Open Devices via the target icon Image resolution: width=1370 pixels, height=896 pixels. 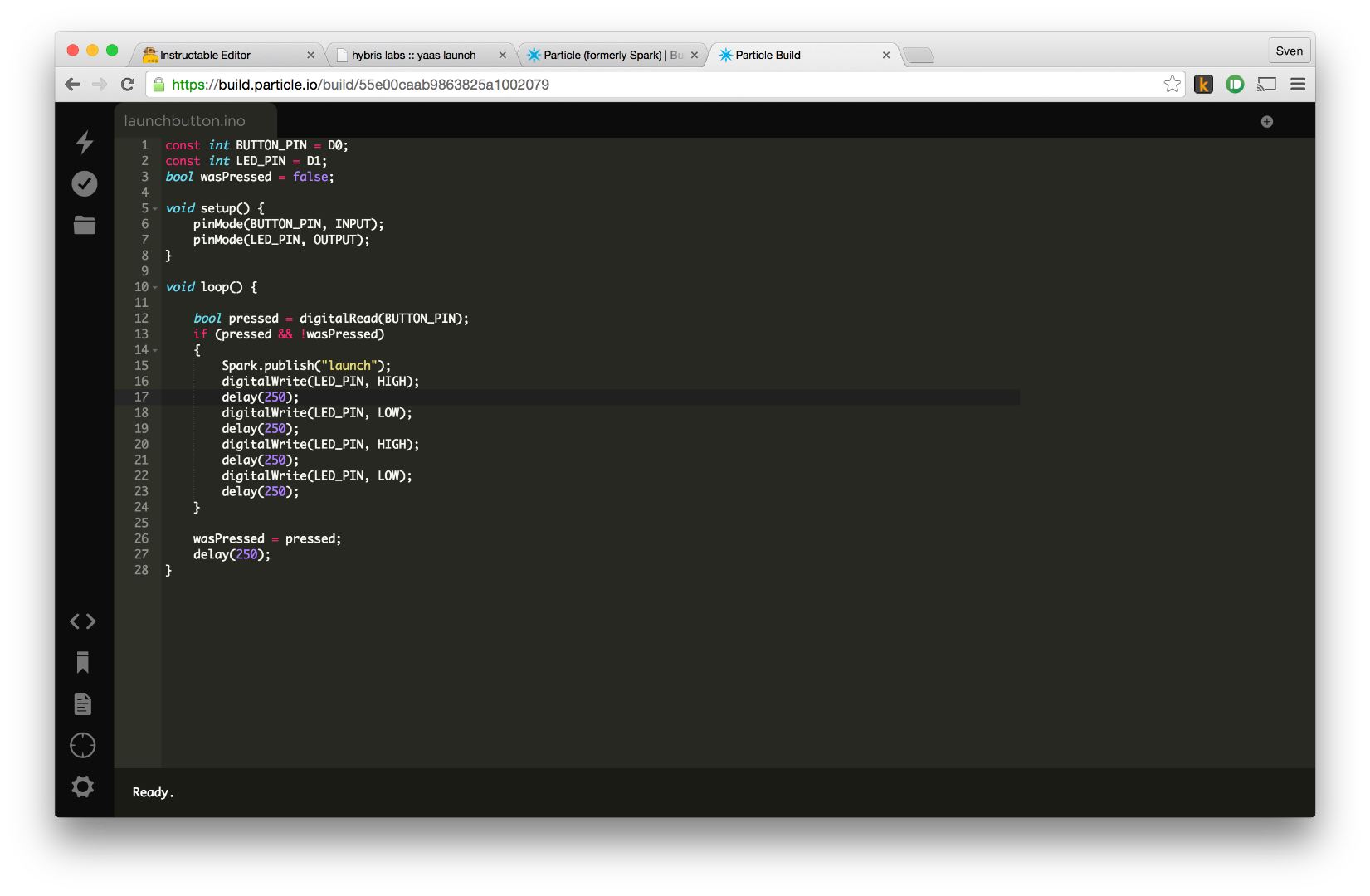coord(82,745)
